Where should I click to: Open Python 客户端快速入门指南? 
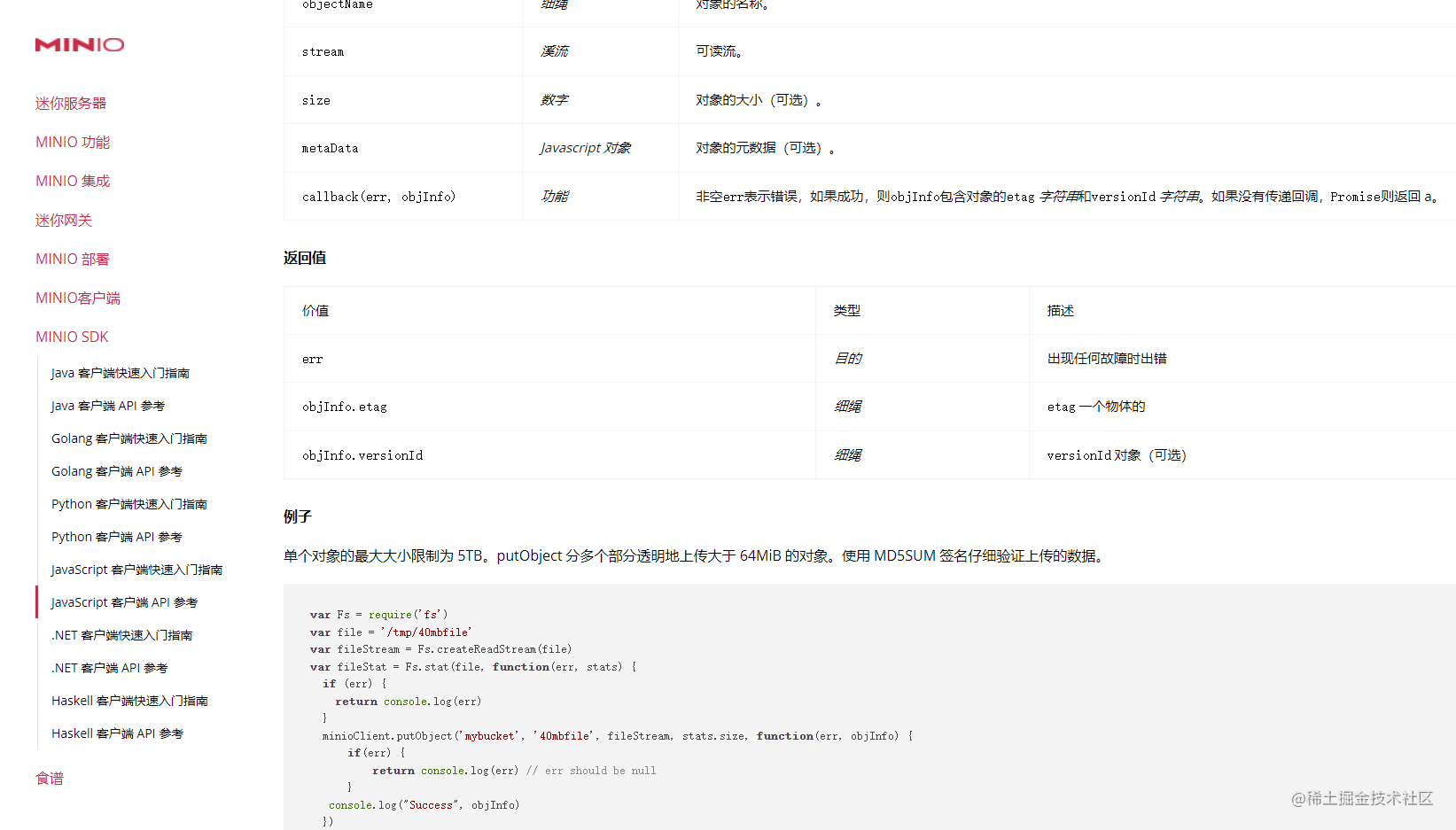128,503
